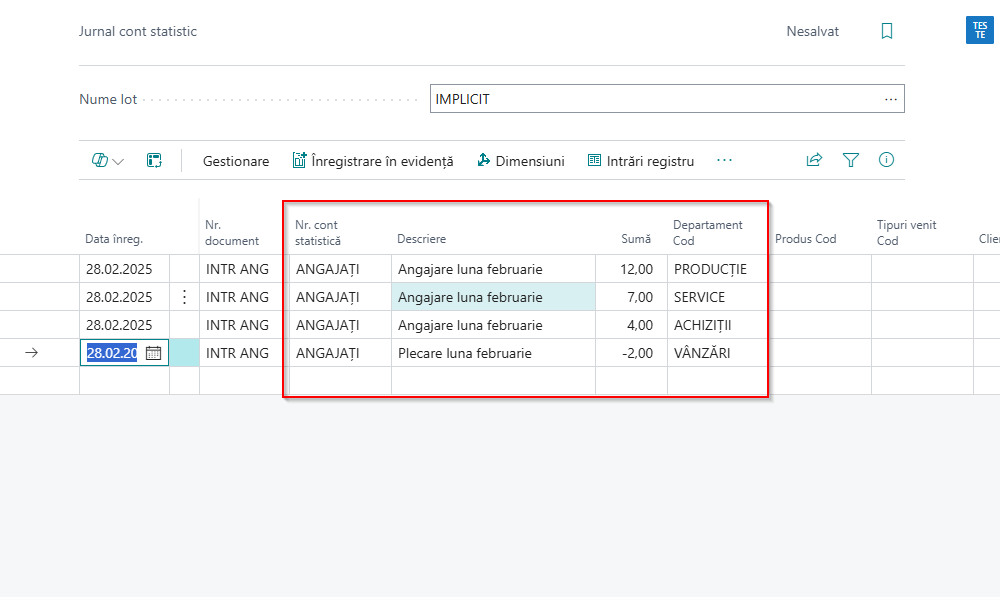1000x600 pixels.
Task: Click ANGAJAȚI account in VÂNZĂRI row
Action: click(x=341, y=353)
